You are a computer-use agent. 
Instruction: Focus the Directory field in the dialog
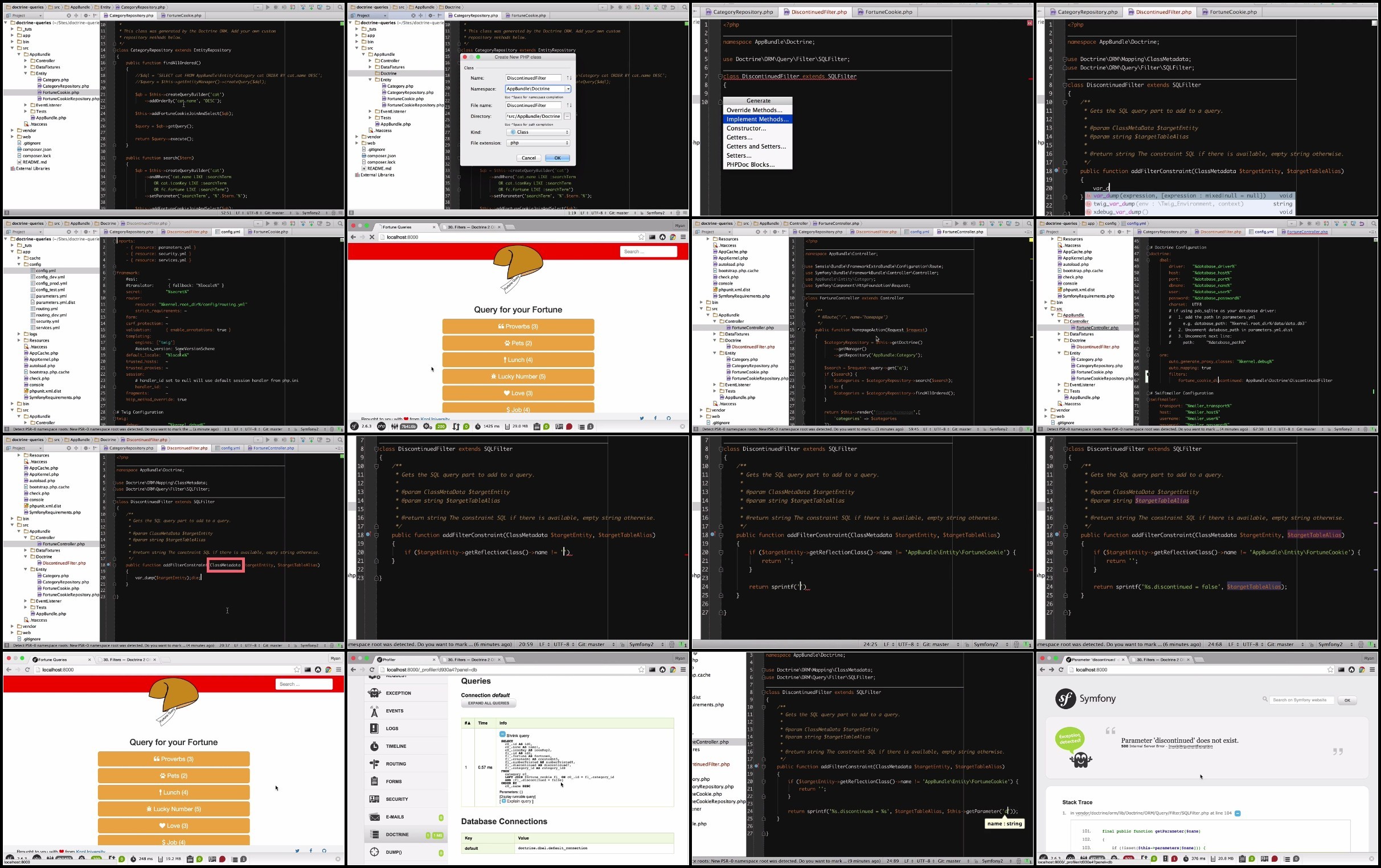[534, 116]
